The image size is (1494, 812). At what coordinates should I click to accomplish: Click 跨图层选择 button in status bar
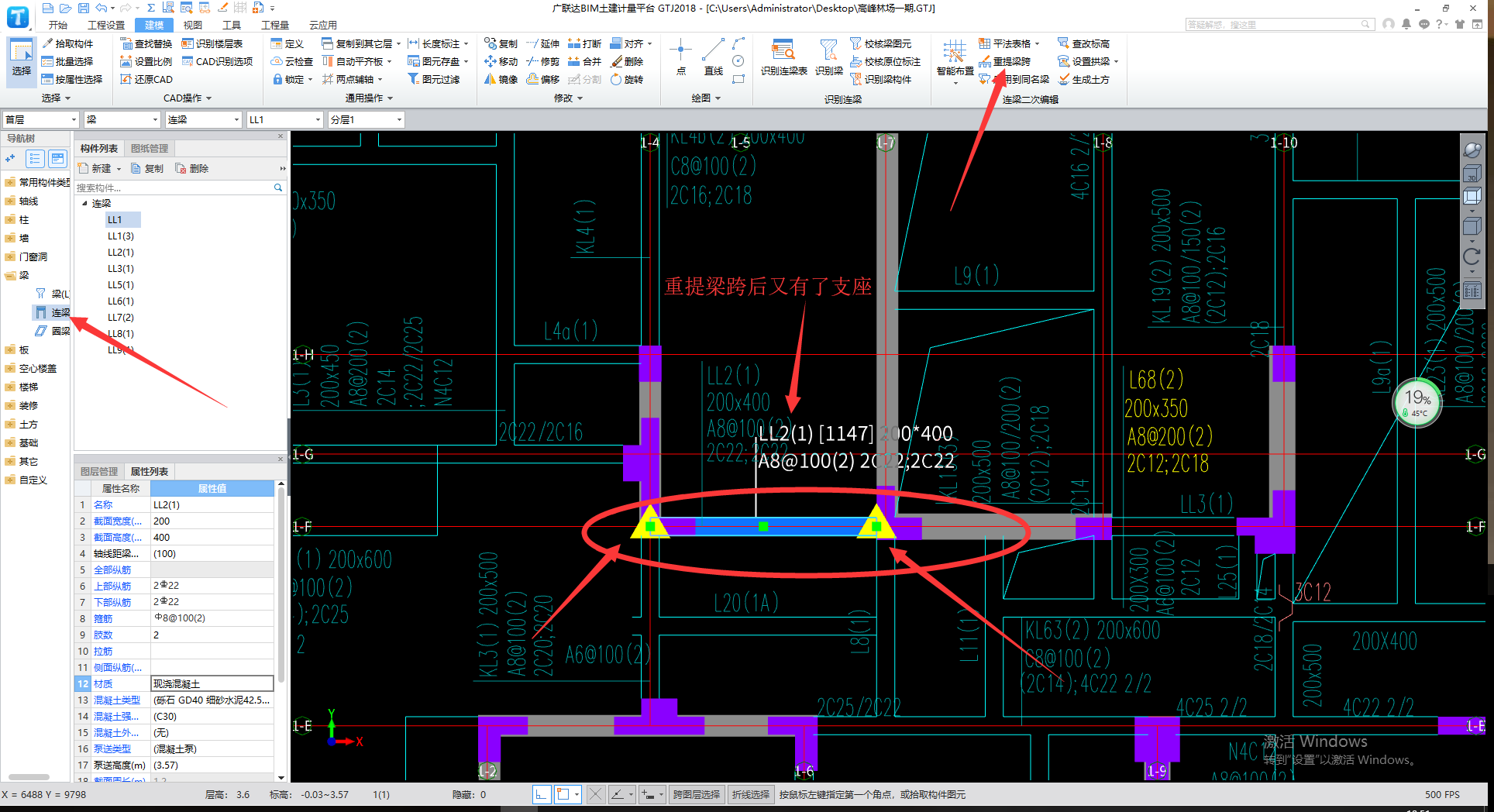click(696, 794)
